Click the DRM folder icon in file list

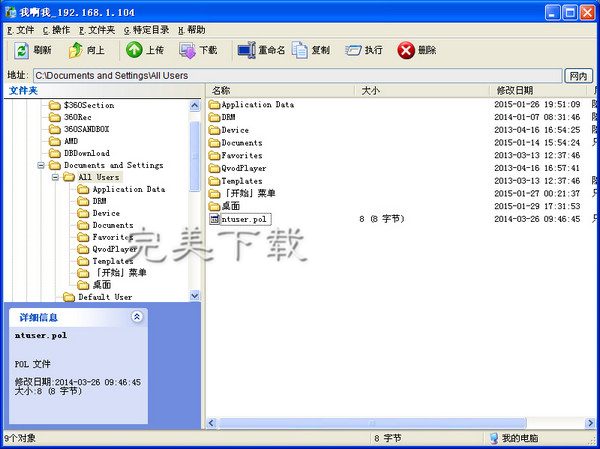[214, 117]
